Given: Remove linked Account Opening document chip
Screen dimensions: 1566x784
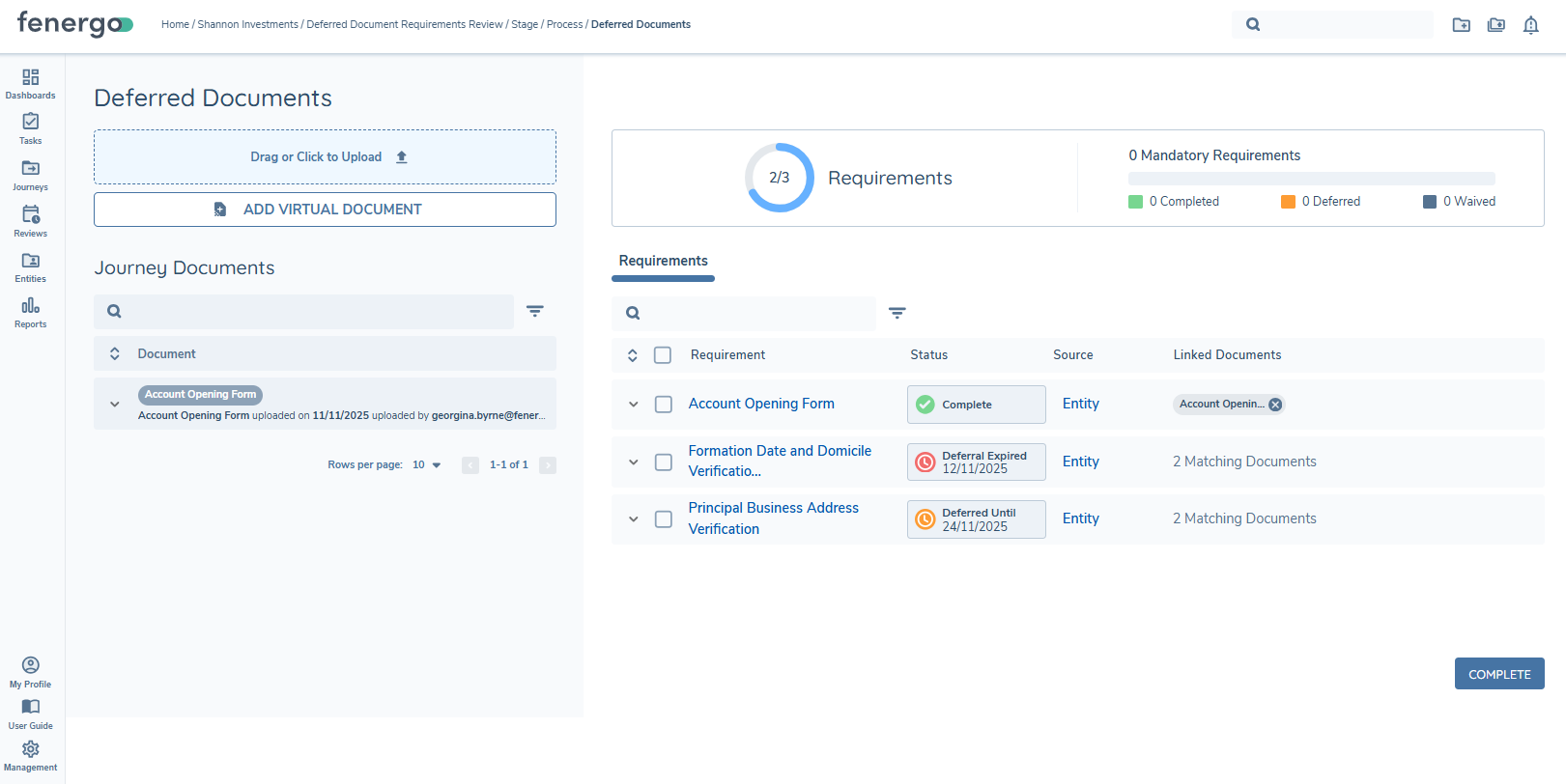Looking at the screenshot, I should (1275, 405).
